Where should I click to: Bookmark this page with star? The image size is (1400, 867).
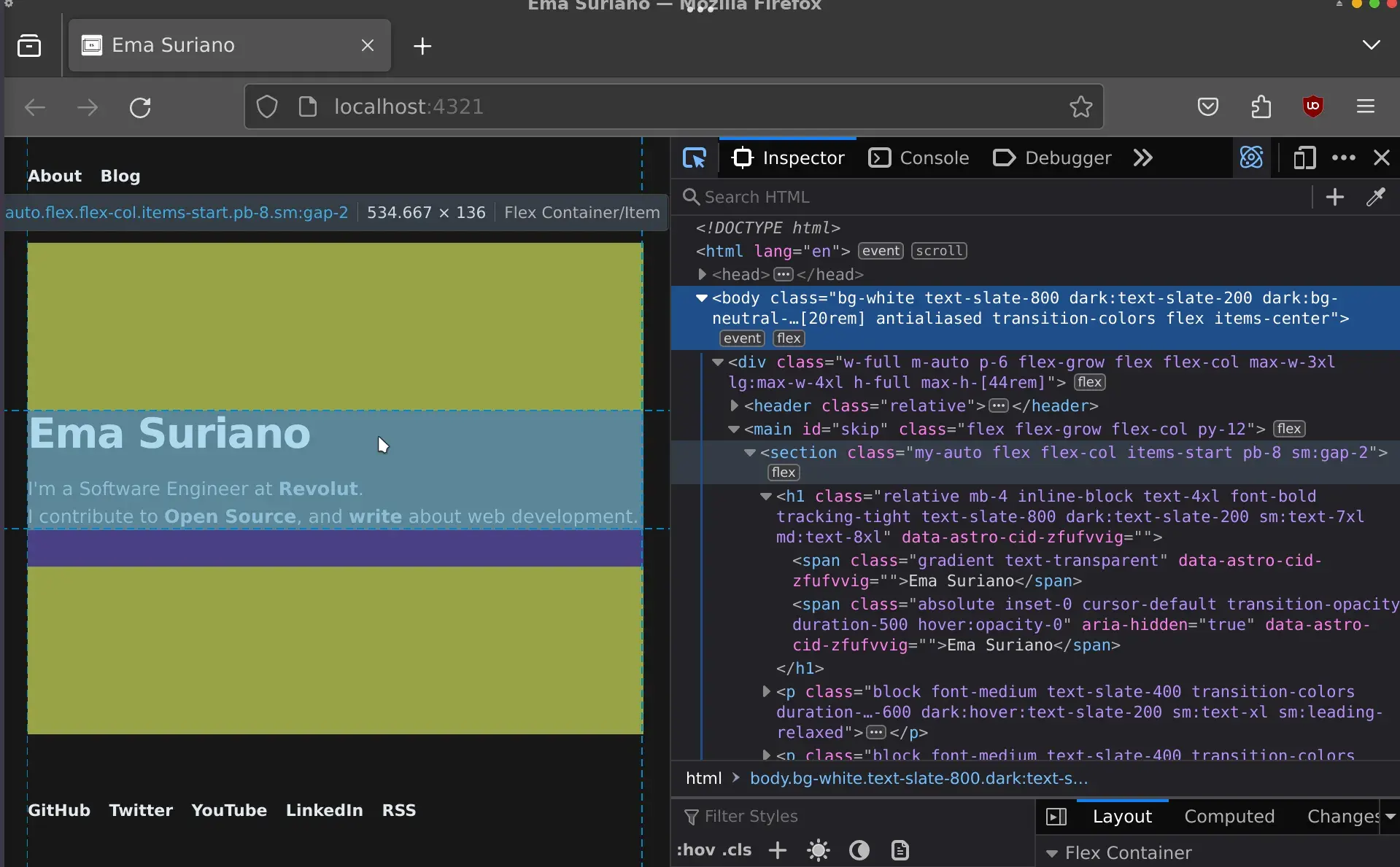[x=1080, y=107]
